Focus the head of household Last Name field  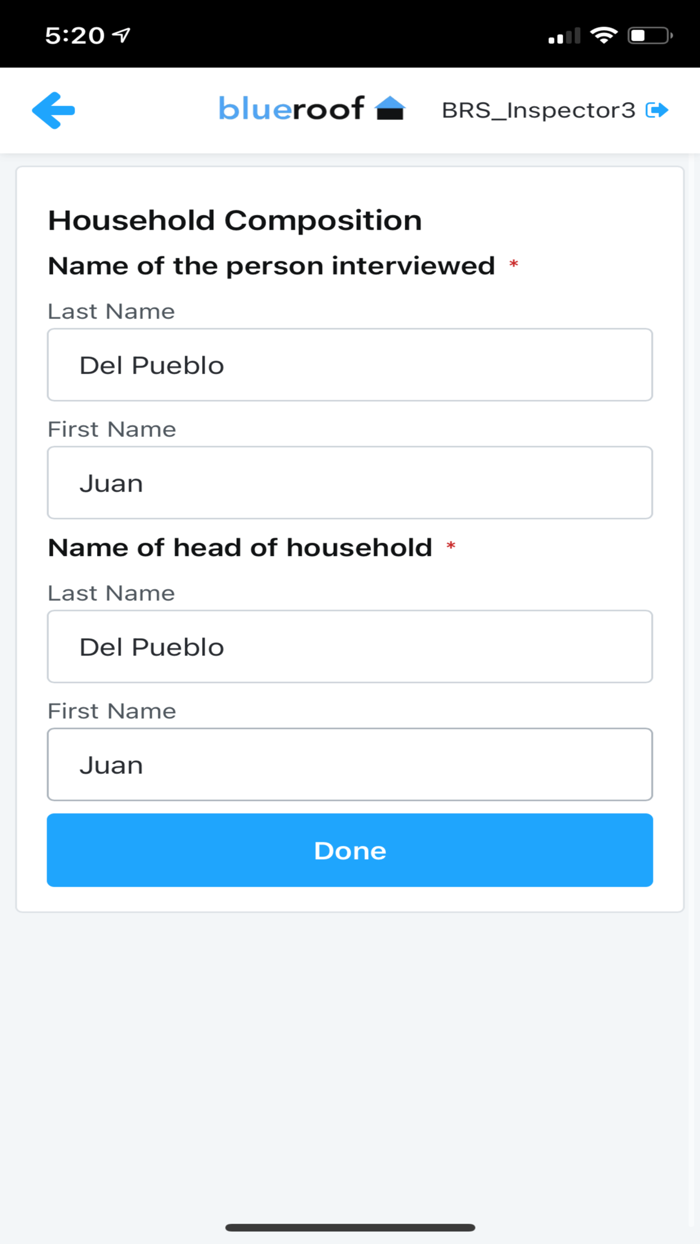point(350,647)
